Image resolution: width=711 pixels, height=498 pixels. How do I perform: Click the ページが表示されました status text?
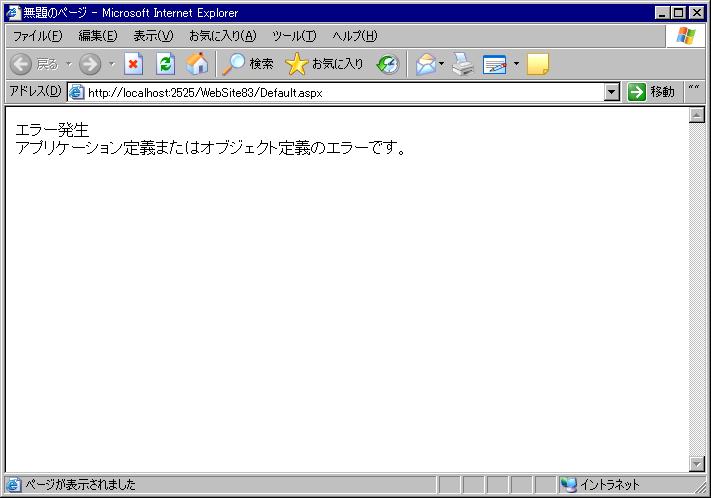(80, 485)
